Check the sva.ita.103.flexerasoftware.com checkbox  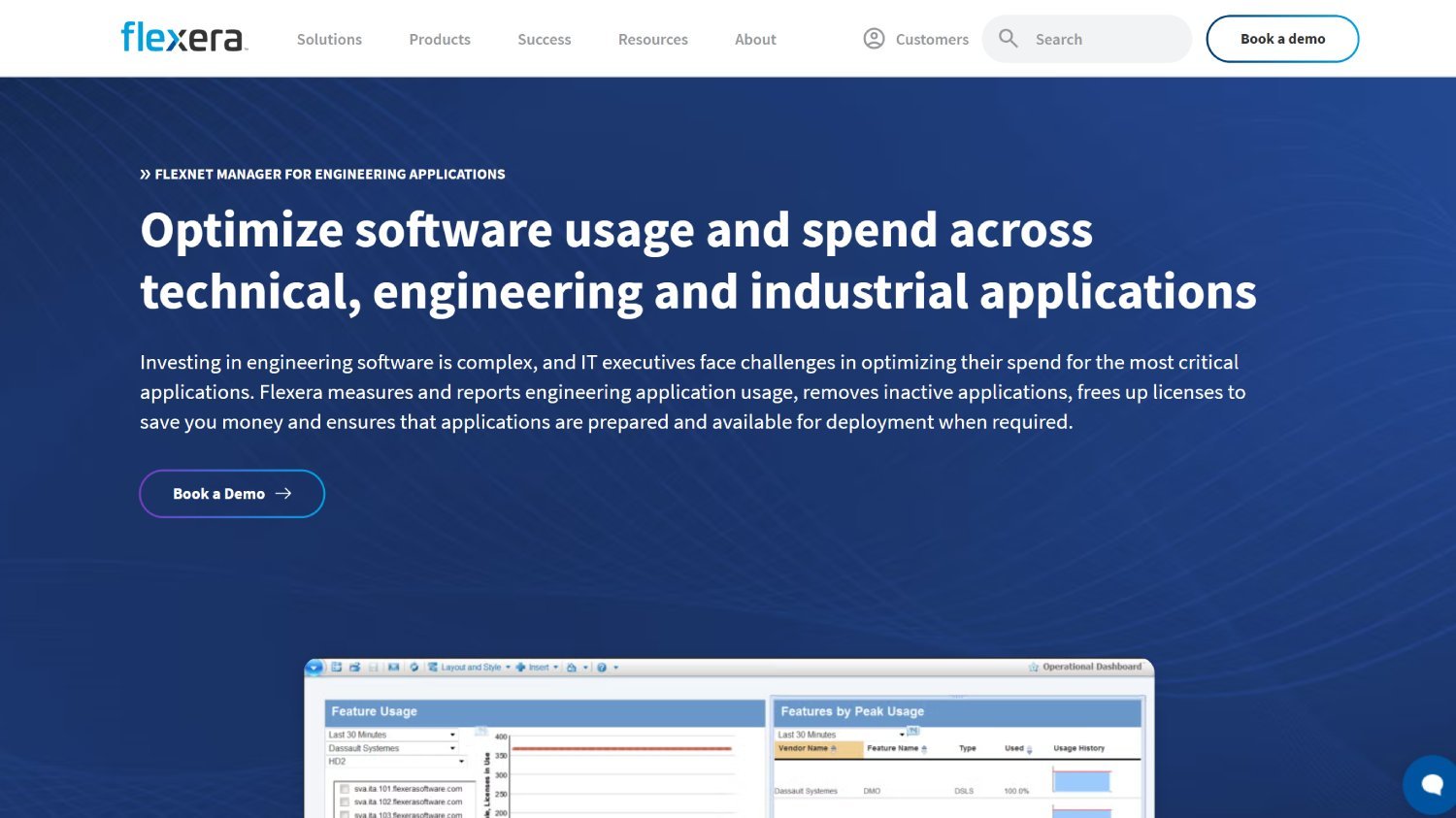[346, 815]
